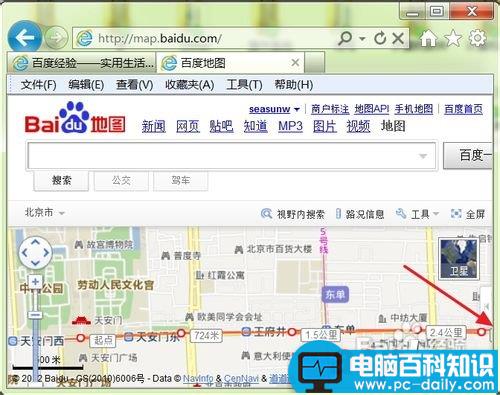The height and width of the screenshot is (395, 500).
Task: Go to 视频 video link
Action: [x=358, y=127]
